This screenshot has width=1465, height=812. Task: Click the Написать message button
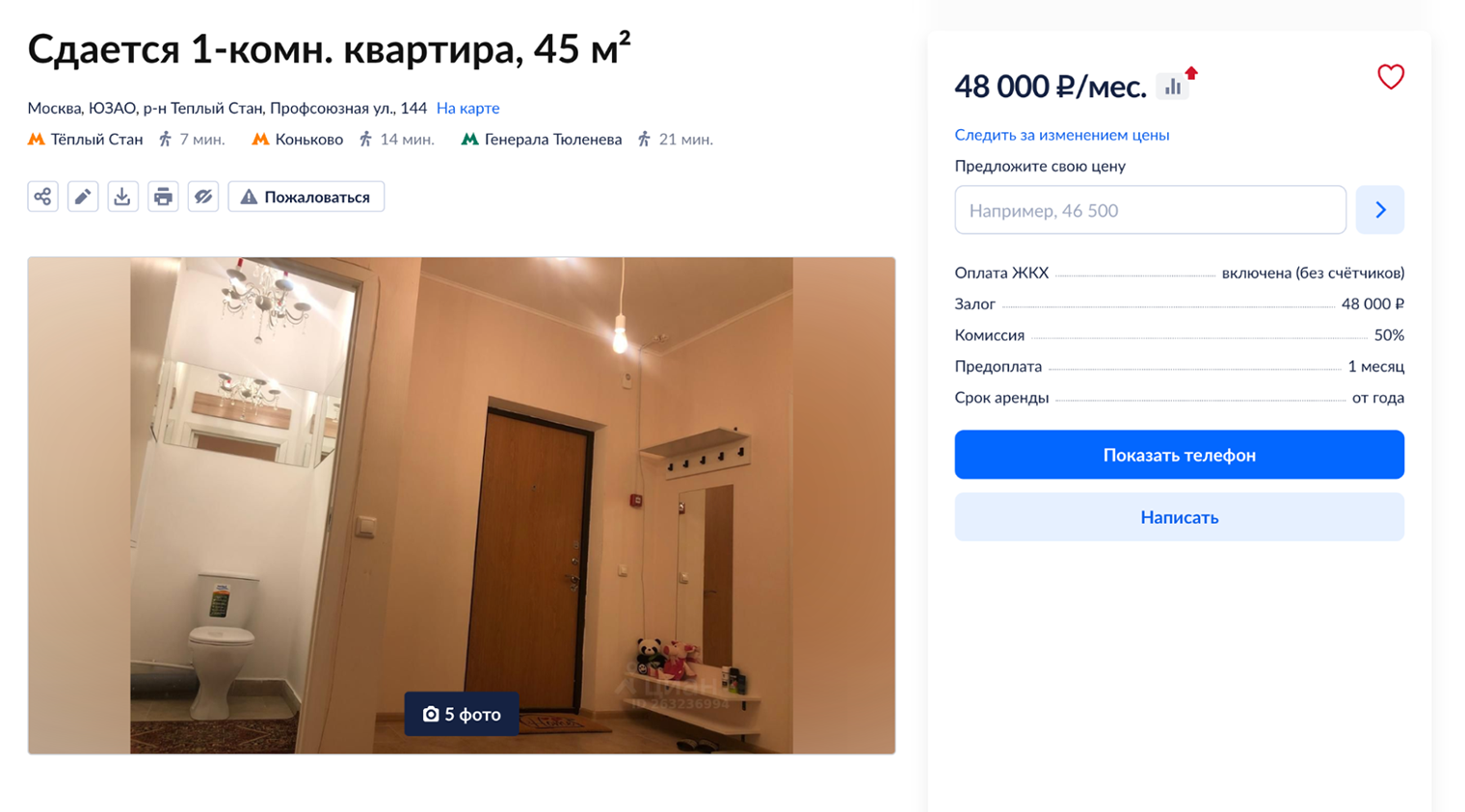[x=1179, y=517]
